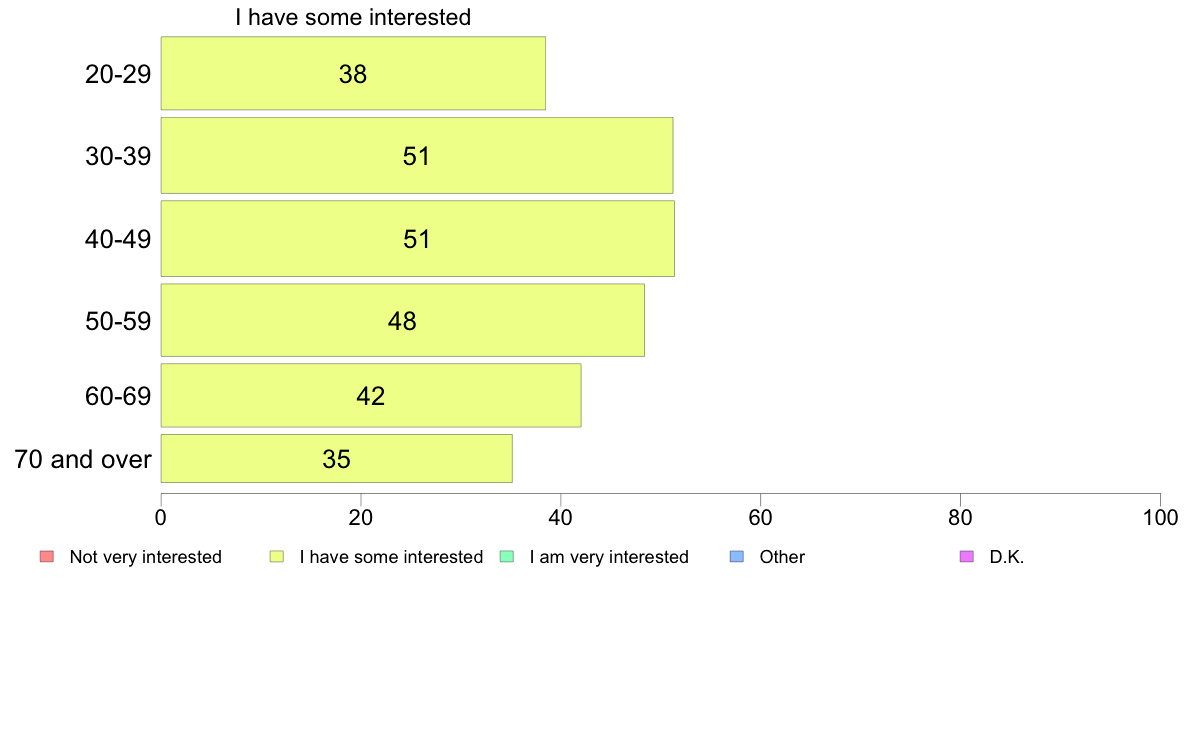Select the 70 and over bar
Viewport: 1188px width, 736px height.
336,459
